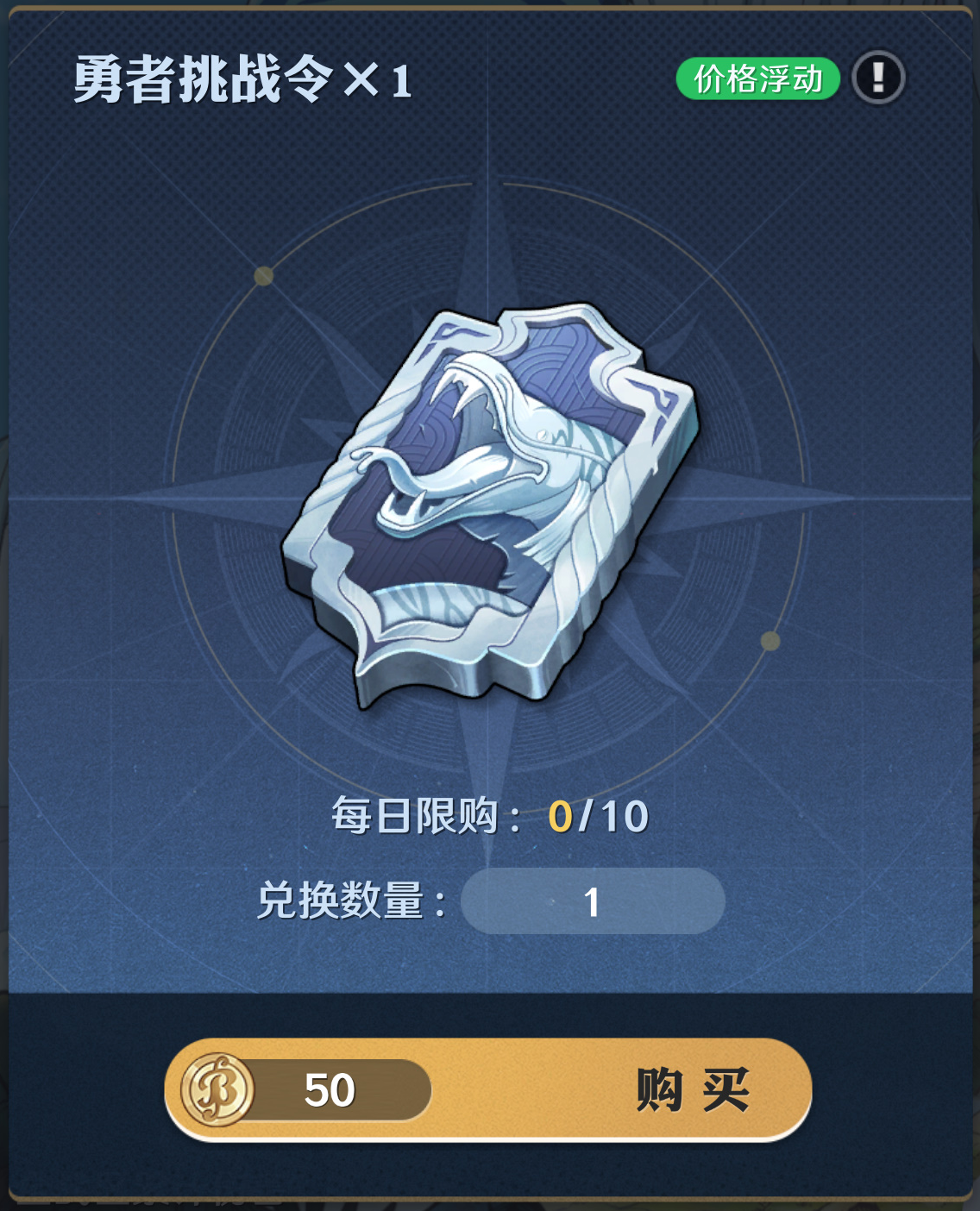Image resolution: width=980 pixels, height=1211 pixels.
Task: Tap the gold B coin currency icon
Action: [217, 1090]
